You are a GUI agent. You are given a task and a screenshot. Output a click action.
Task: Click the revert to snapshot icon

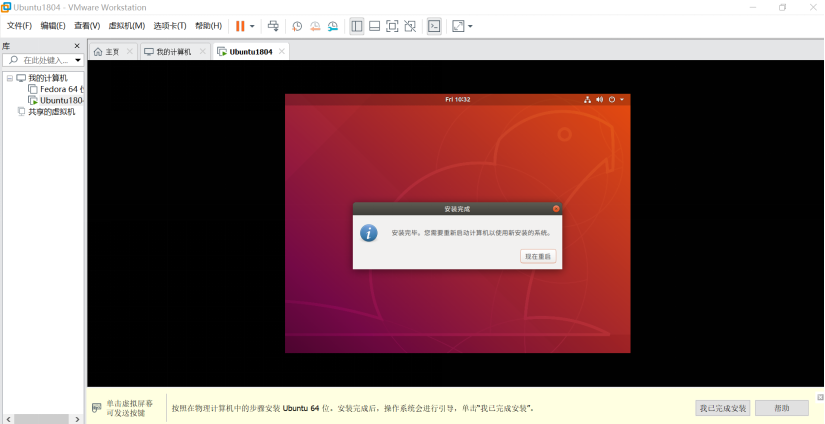tap(315, 26)
